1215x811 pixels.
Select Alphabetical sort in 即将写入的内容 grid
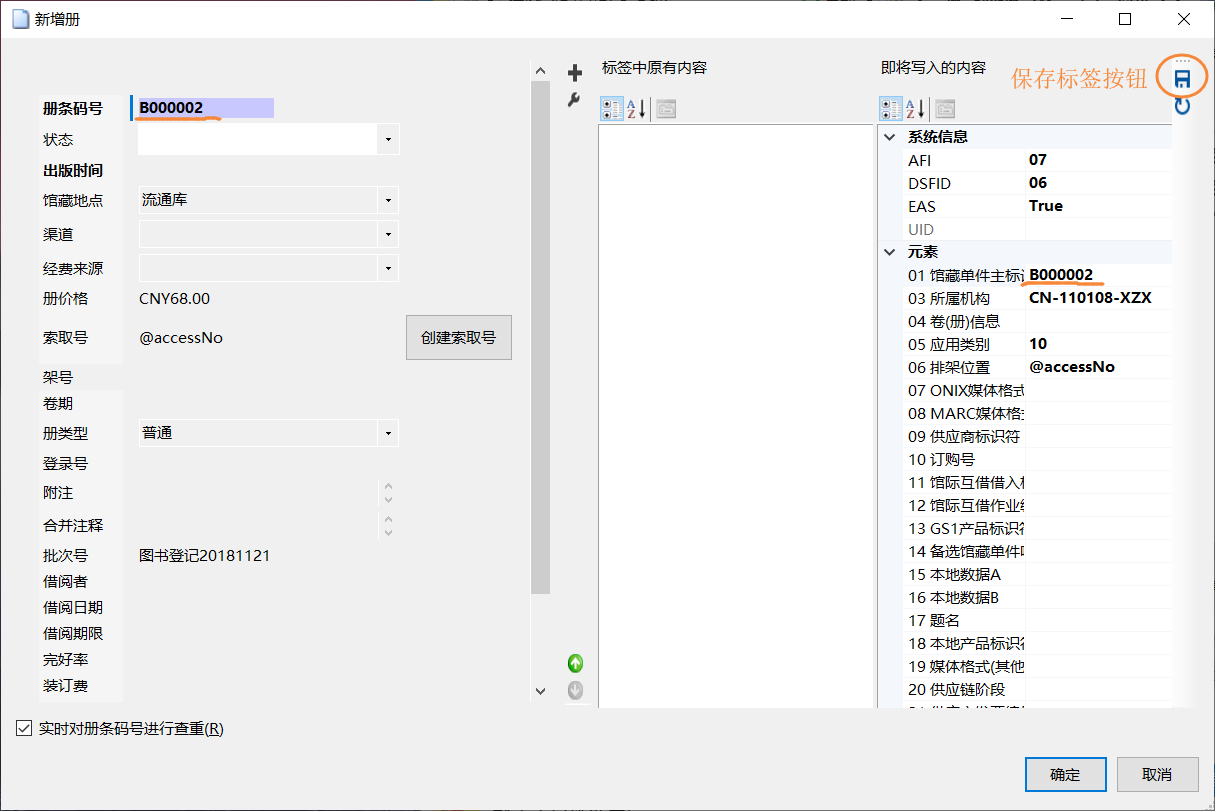coord(915,109)
